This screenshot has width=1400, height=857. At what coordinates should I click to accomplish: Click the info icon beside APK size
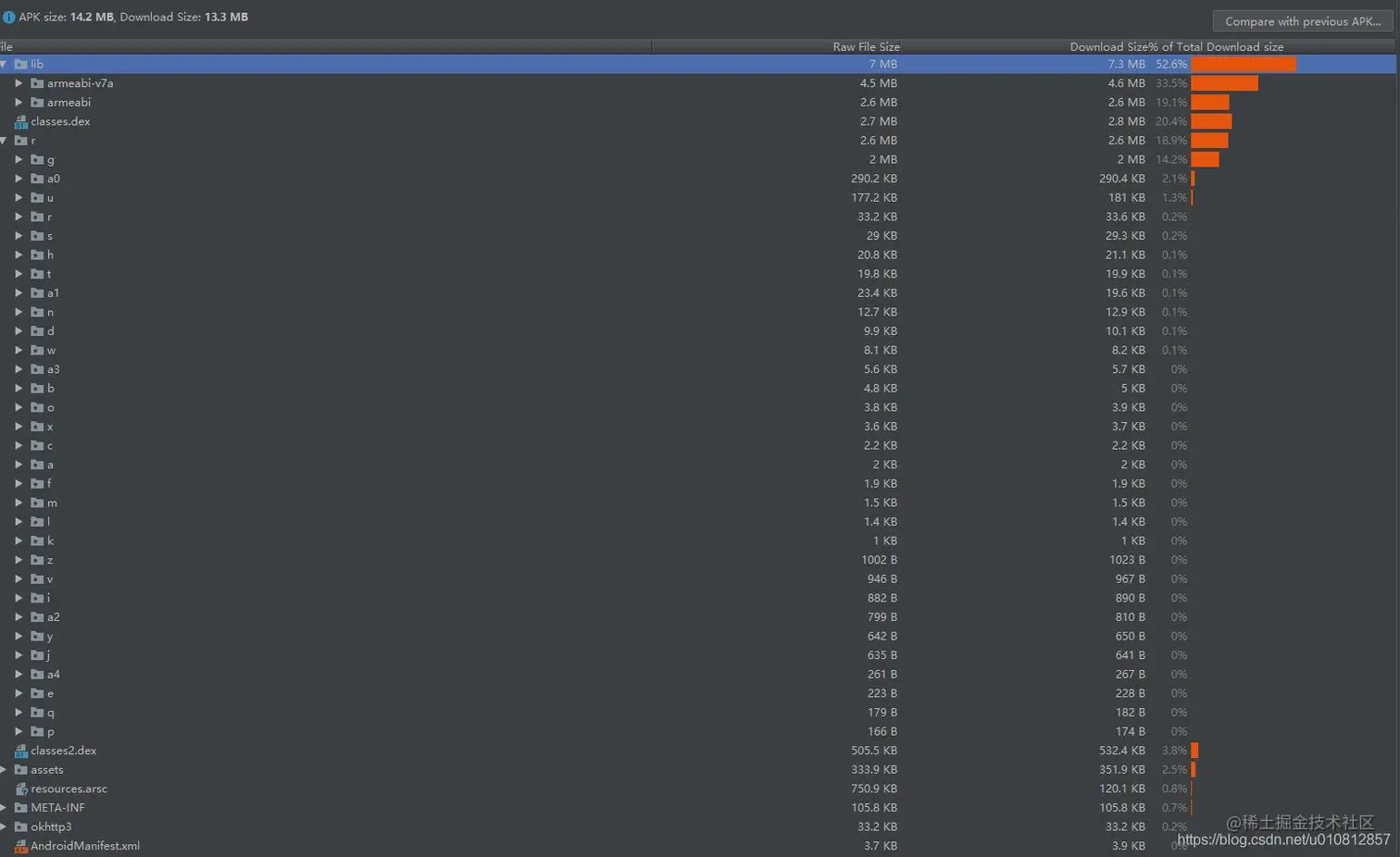click(8, 17)
